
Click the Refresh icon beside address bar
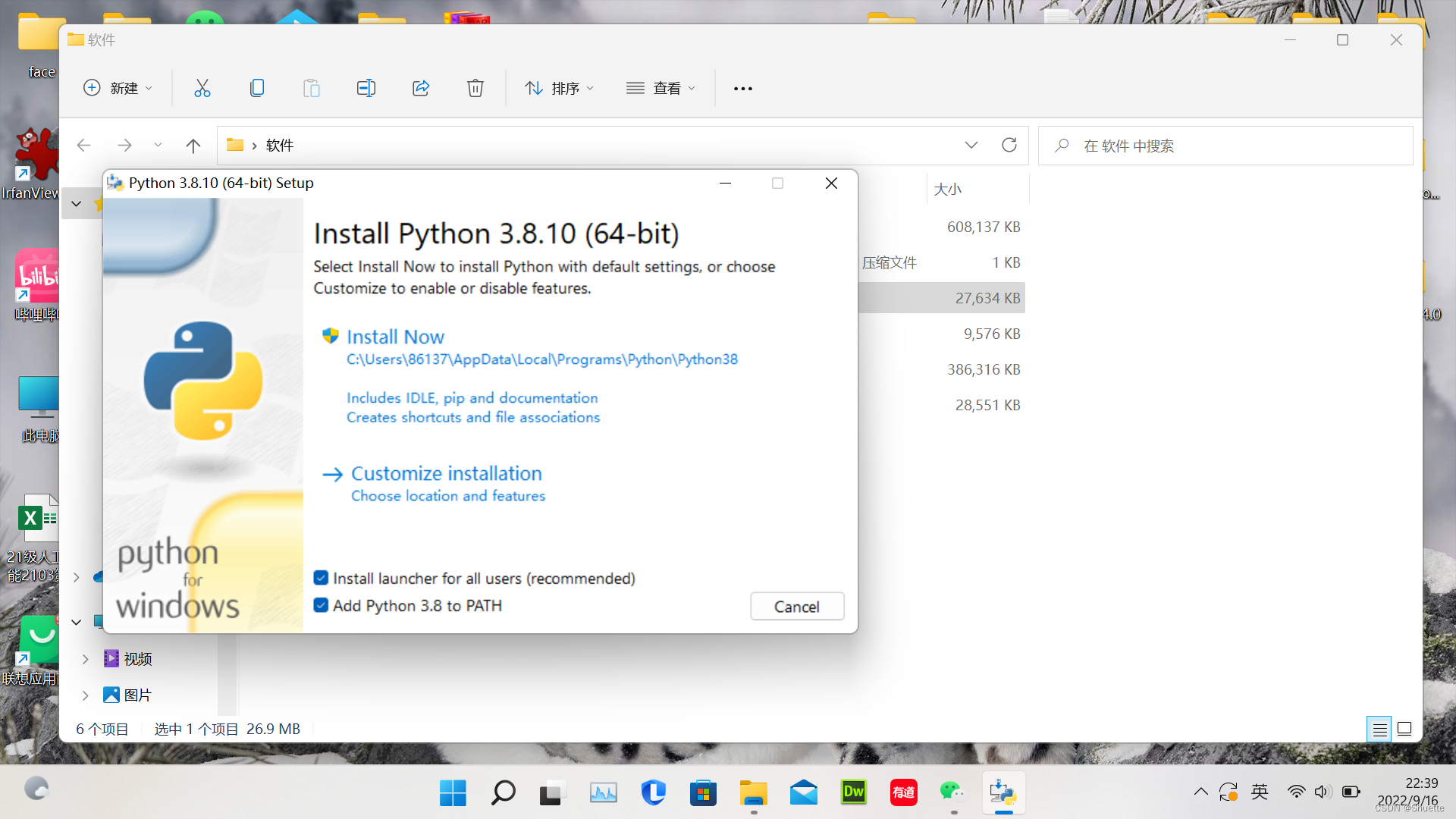click(1009, 145)
